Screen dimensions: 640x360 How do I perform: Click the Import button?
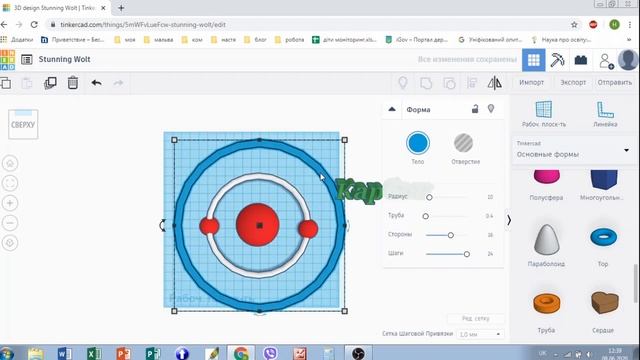tap(531, 82)
